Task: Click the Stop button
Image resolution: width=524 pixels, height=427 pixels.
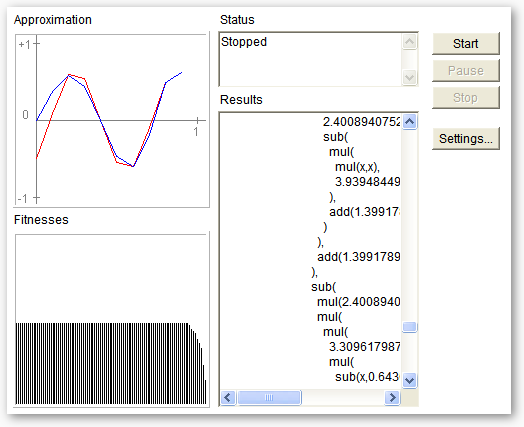Action: click(x=466, y=98)
